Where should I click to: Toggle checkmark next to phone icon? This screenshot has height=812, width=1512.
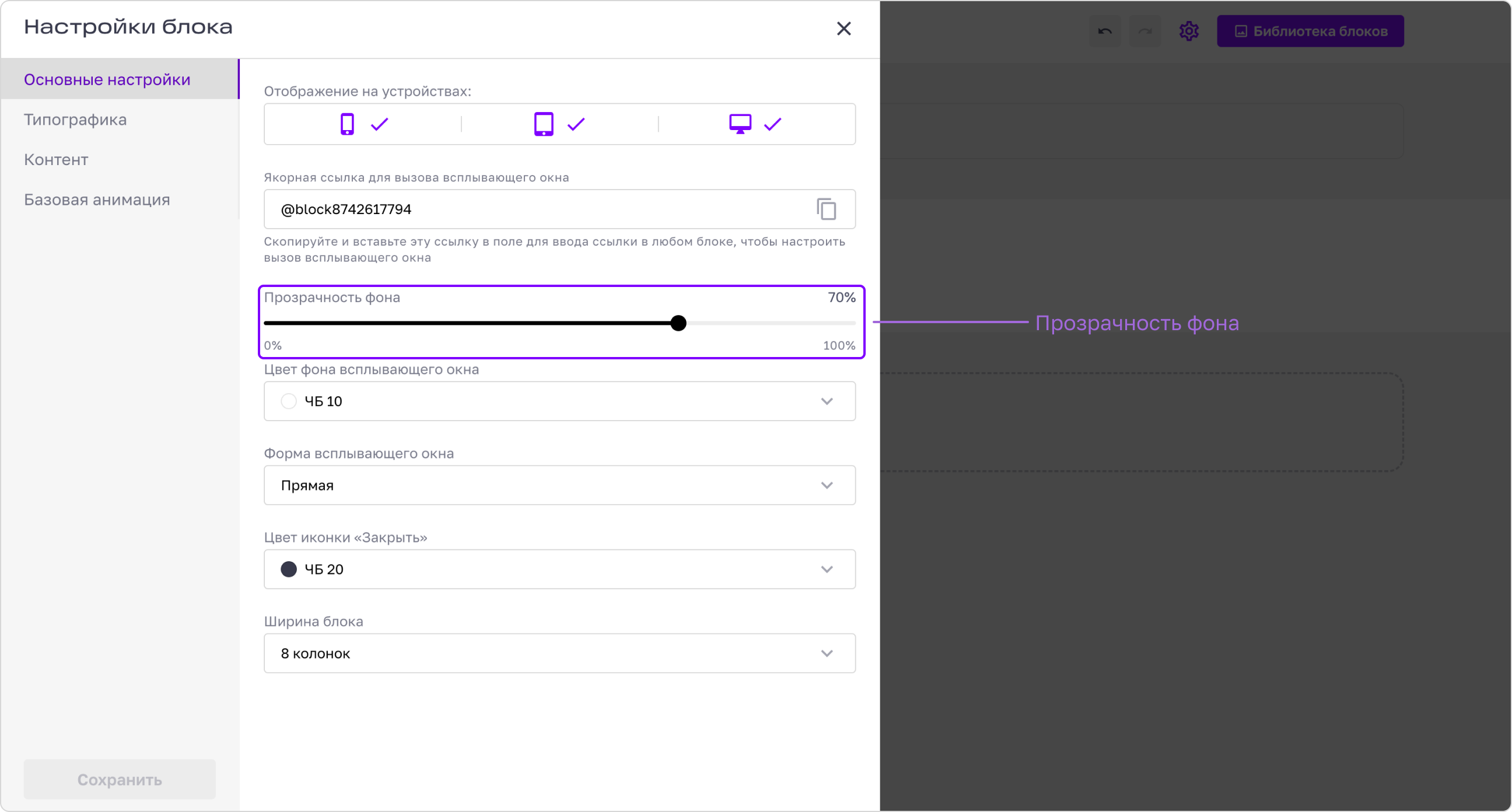[x=380, y=124]
